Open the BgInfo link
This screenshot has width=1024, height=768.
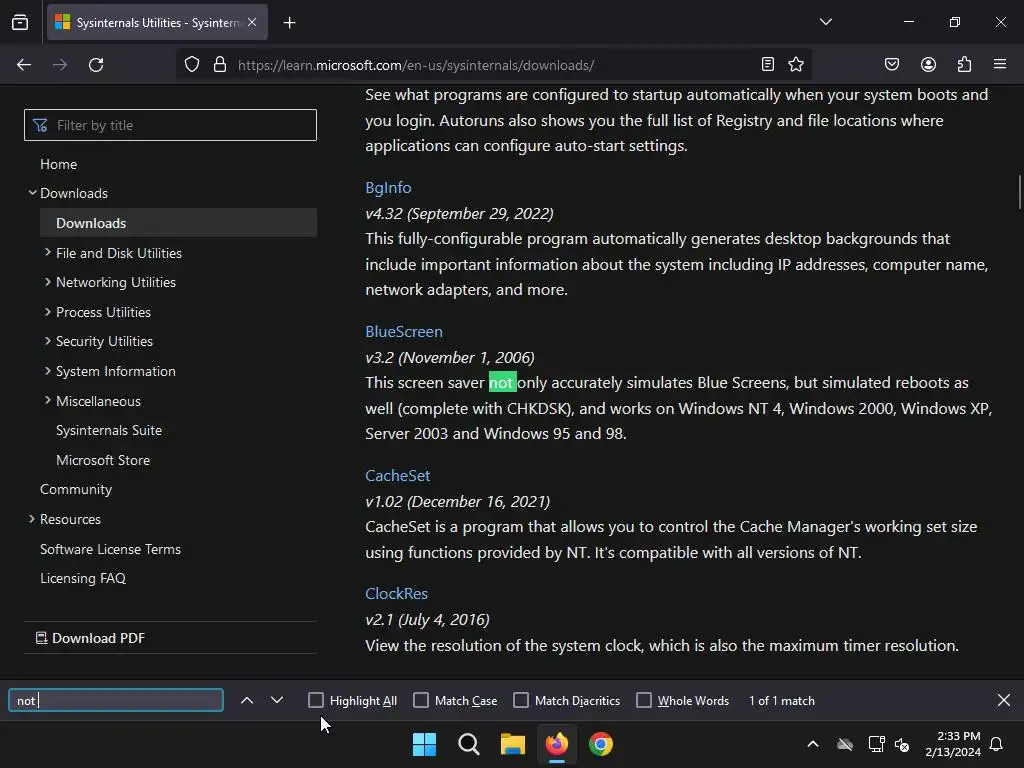pos(388,188)
